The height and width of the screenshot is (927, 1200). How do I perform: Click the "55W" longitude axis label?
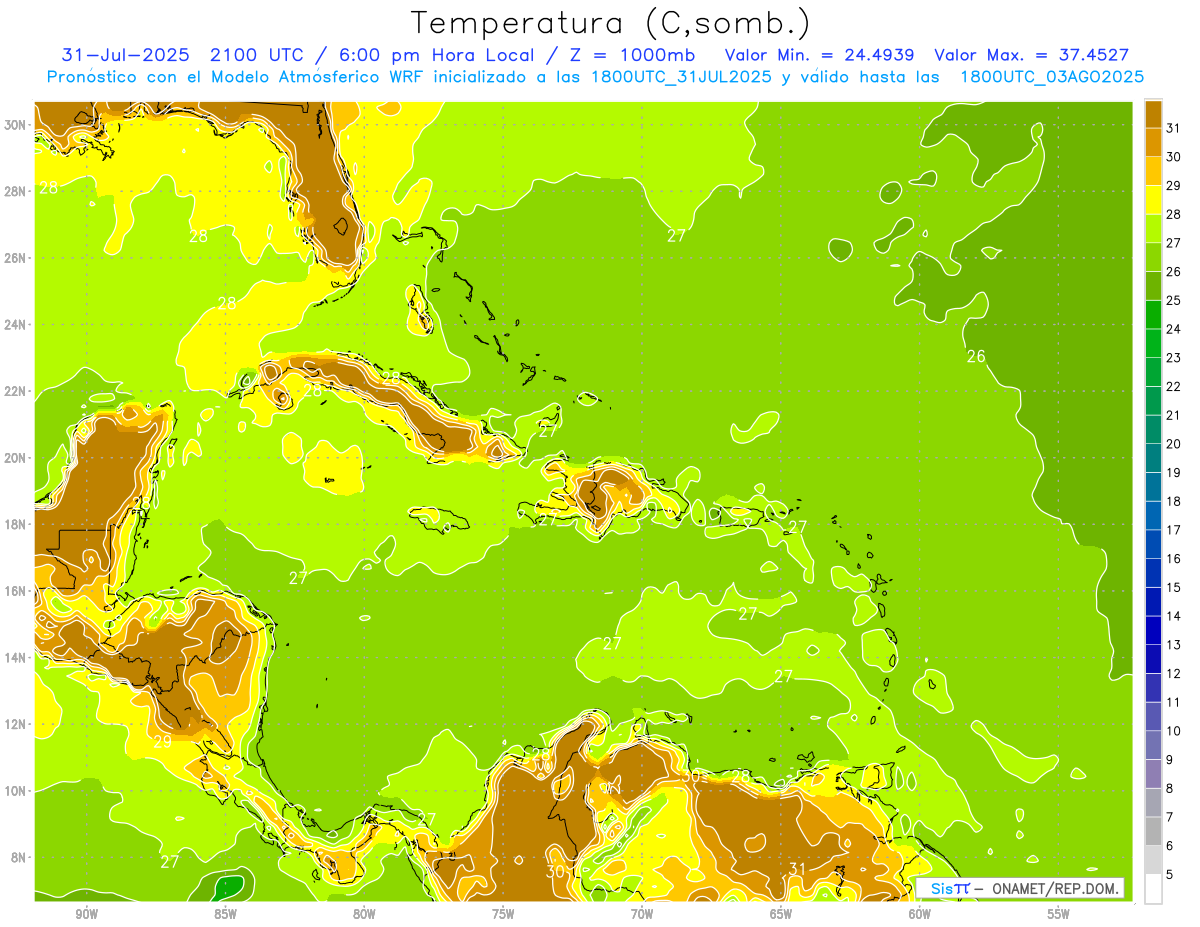tap(1059, 914)
